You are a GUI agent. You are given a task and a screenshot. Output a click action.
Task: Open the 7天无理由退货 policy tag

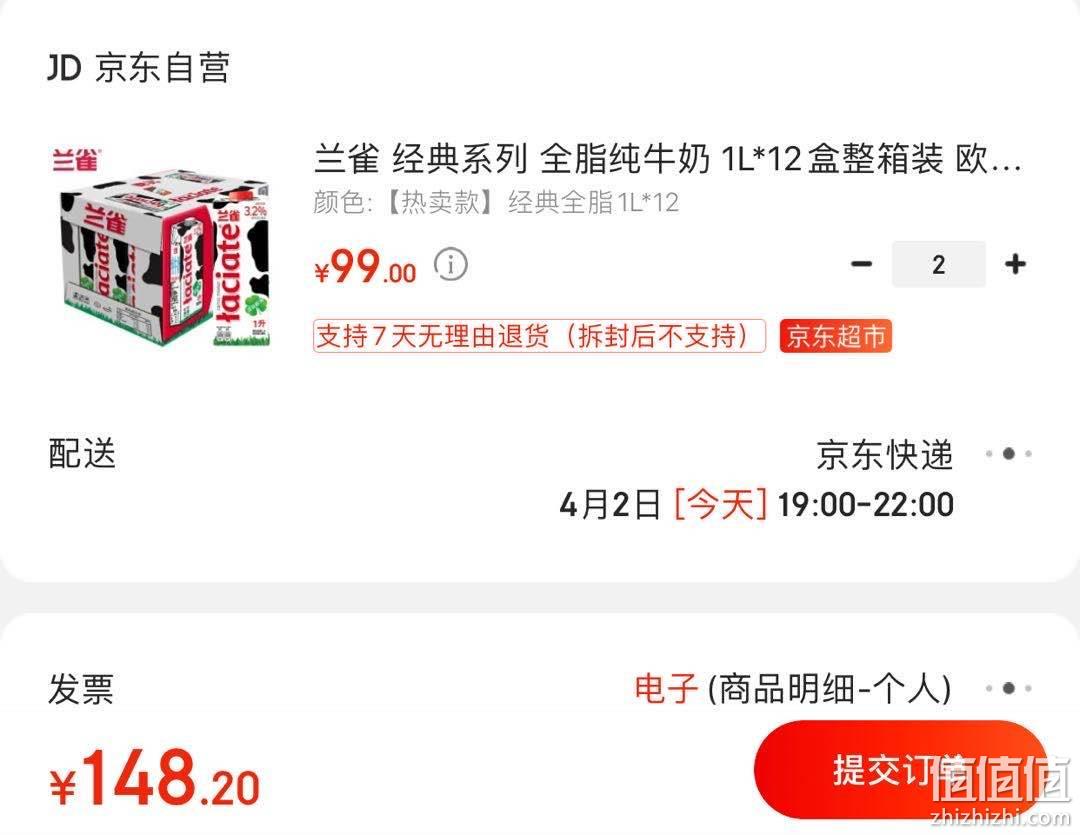point(539,336)
